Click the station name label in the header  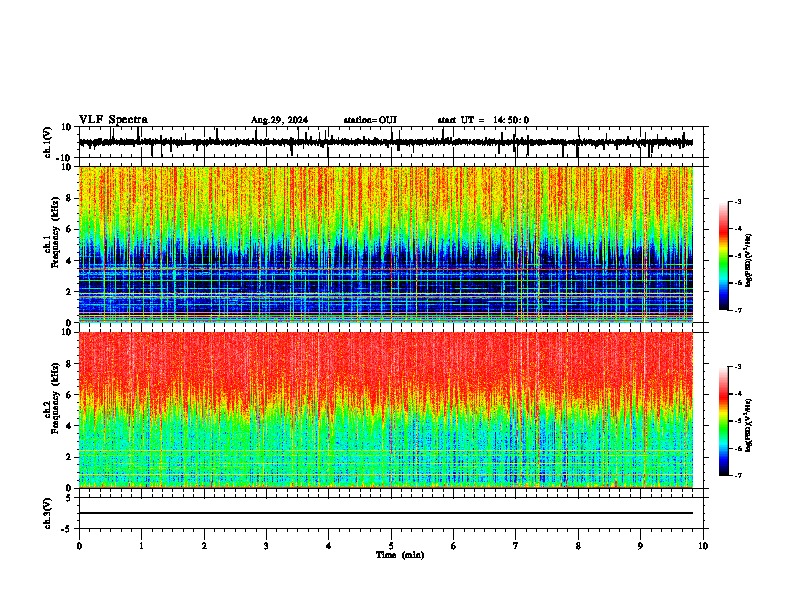click(370, 120)
